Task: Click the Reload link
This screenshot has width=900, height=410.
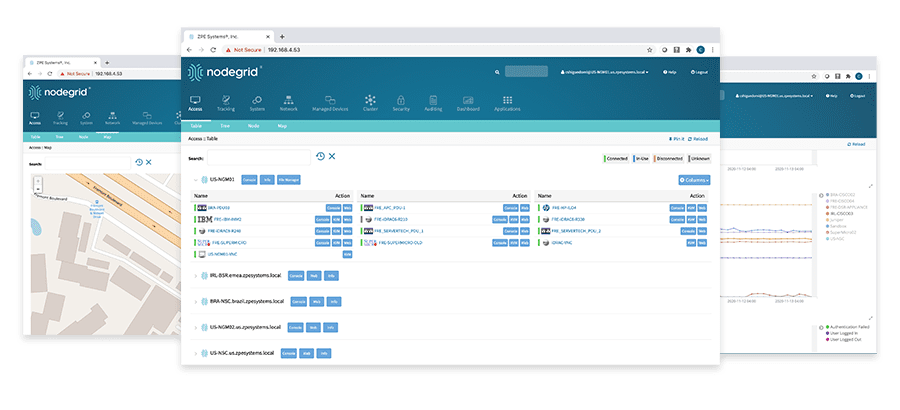Action: 699,139
